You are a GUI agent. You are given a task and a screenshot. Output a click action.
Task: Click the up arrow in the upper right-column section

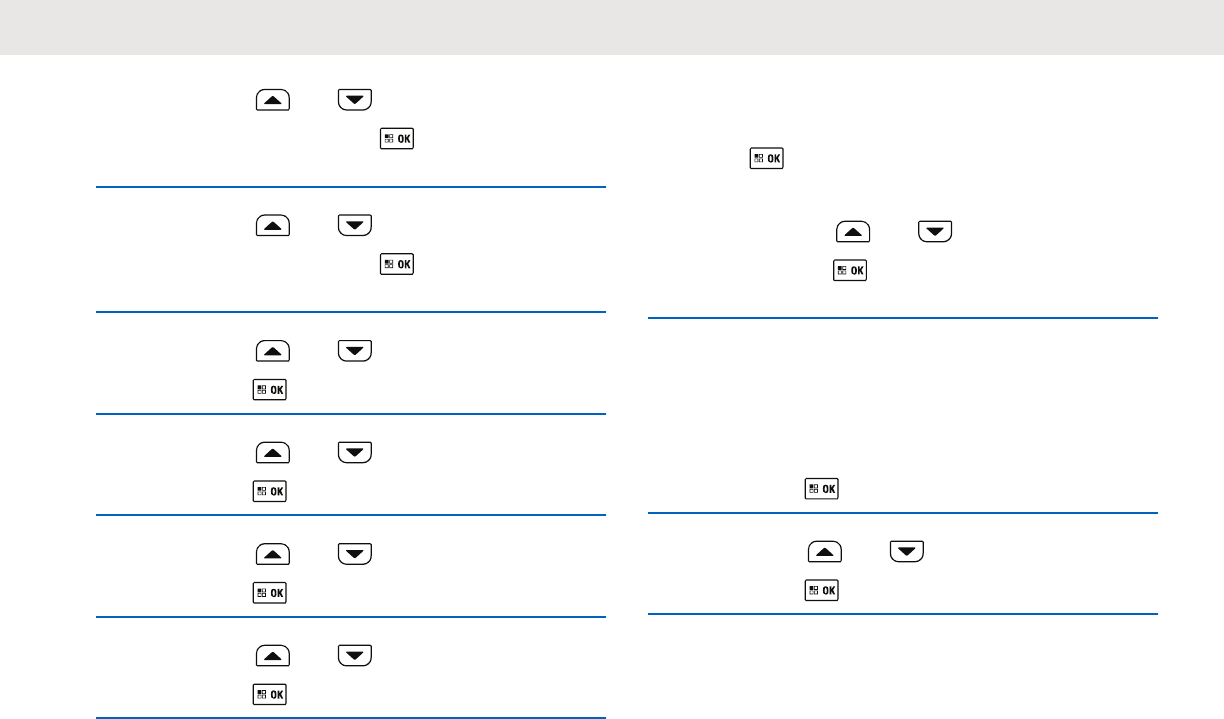(853, 233)
